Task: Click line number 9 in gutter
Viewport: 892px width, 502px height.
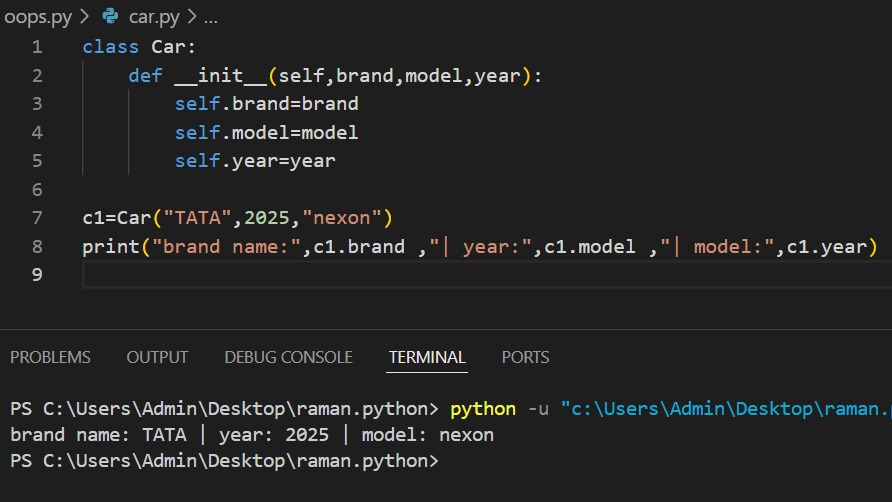Action: (x=37, y=275)
